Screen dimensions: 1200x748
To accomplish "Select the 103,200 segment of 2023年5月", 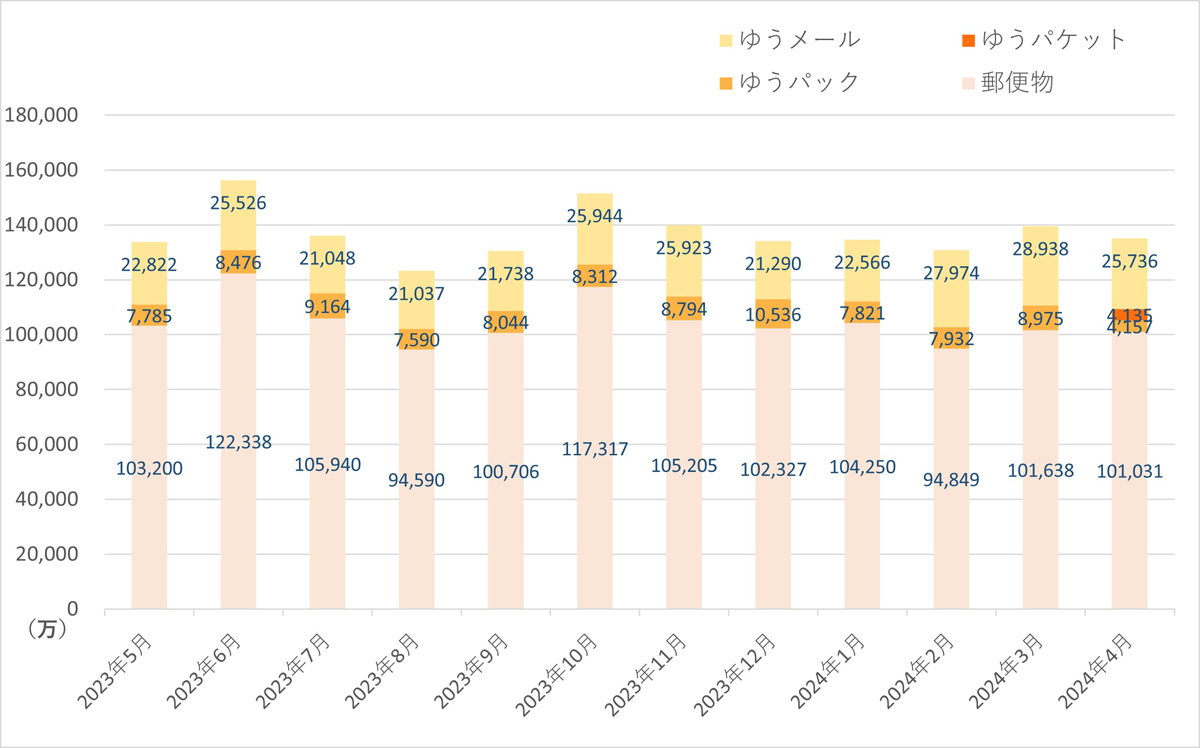I will (149, 466).
